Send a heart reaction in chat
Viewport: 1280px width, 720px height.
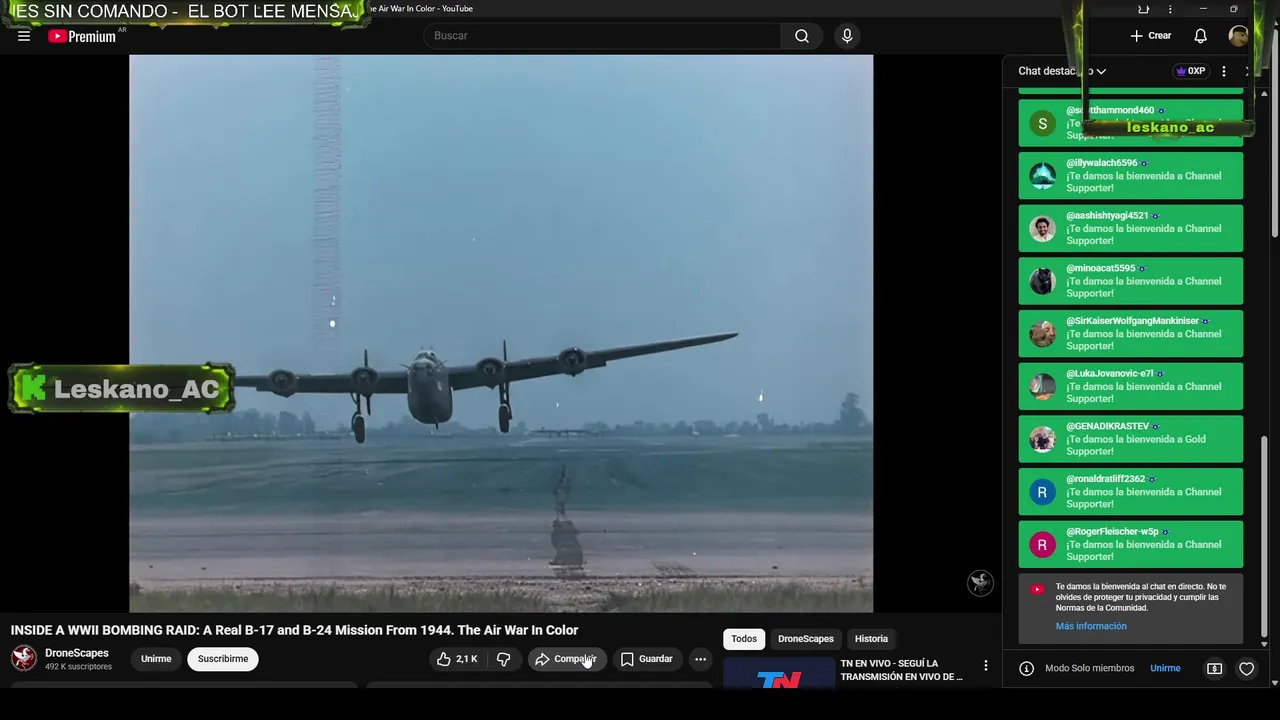click(x=1246, y=668)
